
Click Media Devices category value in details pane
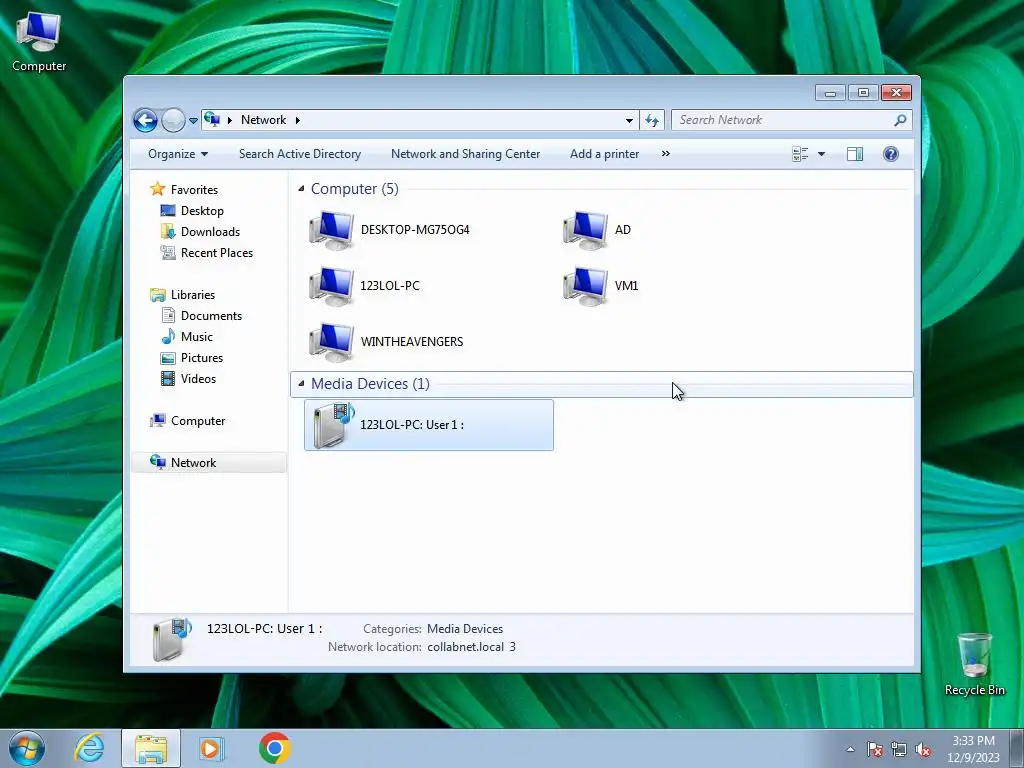click(x=464, y=629)
